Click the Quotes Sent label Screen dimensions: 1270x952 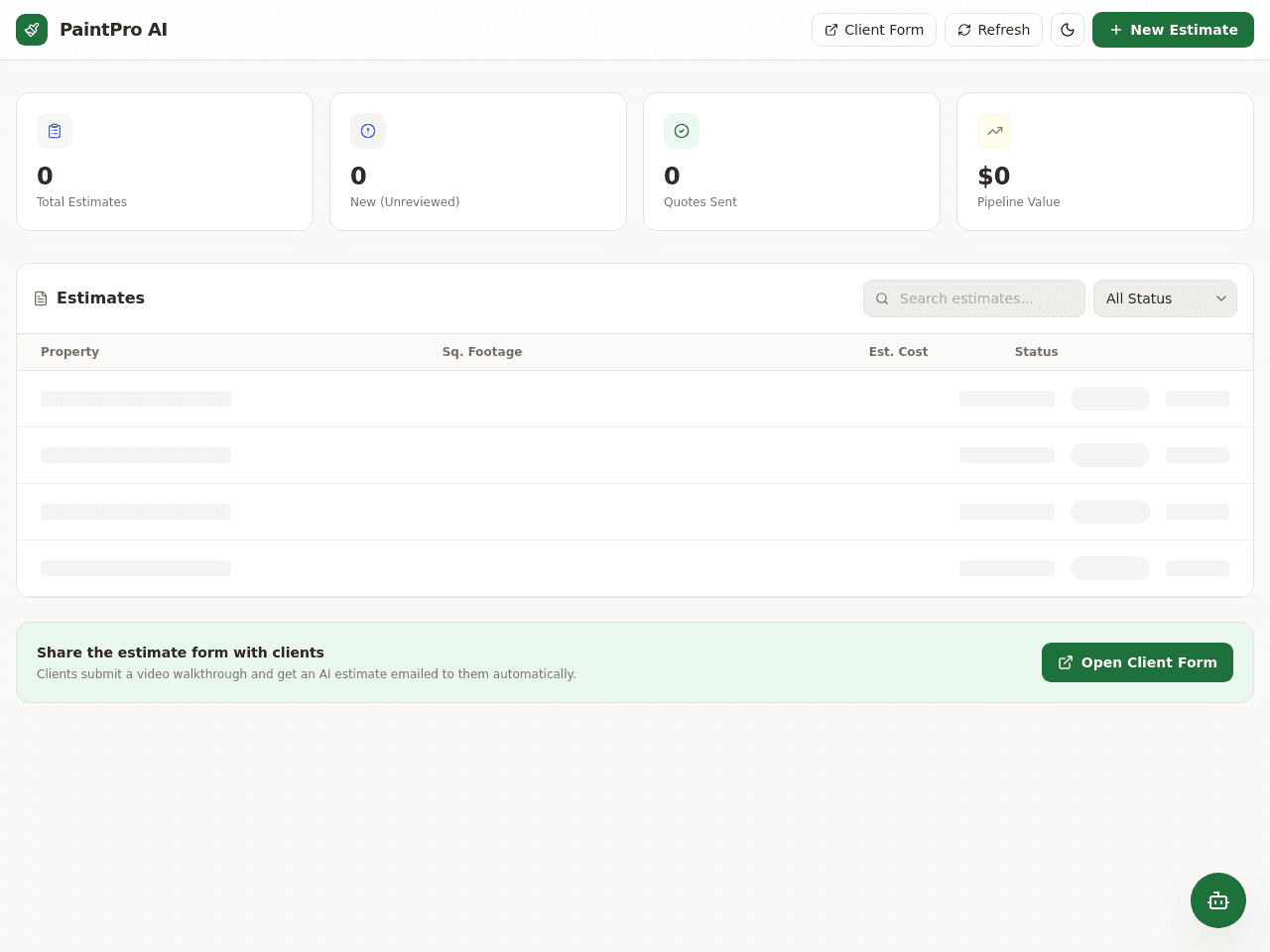pos(700,202)
